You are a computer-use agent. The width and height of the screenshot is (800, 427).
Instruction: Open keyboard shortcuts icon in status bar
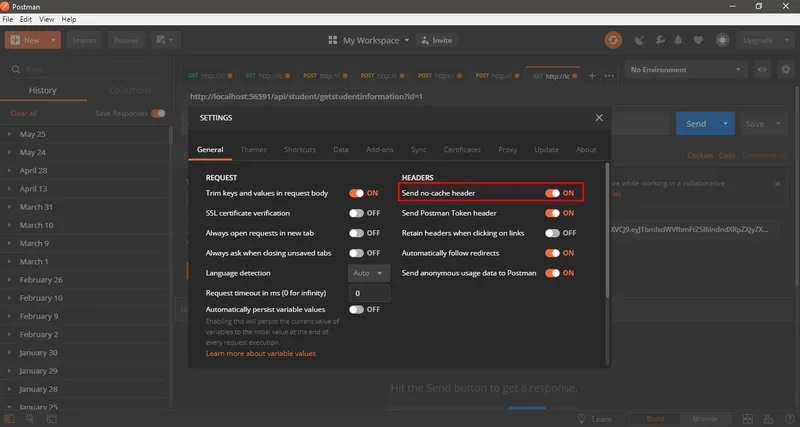tap(768, 419)
